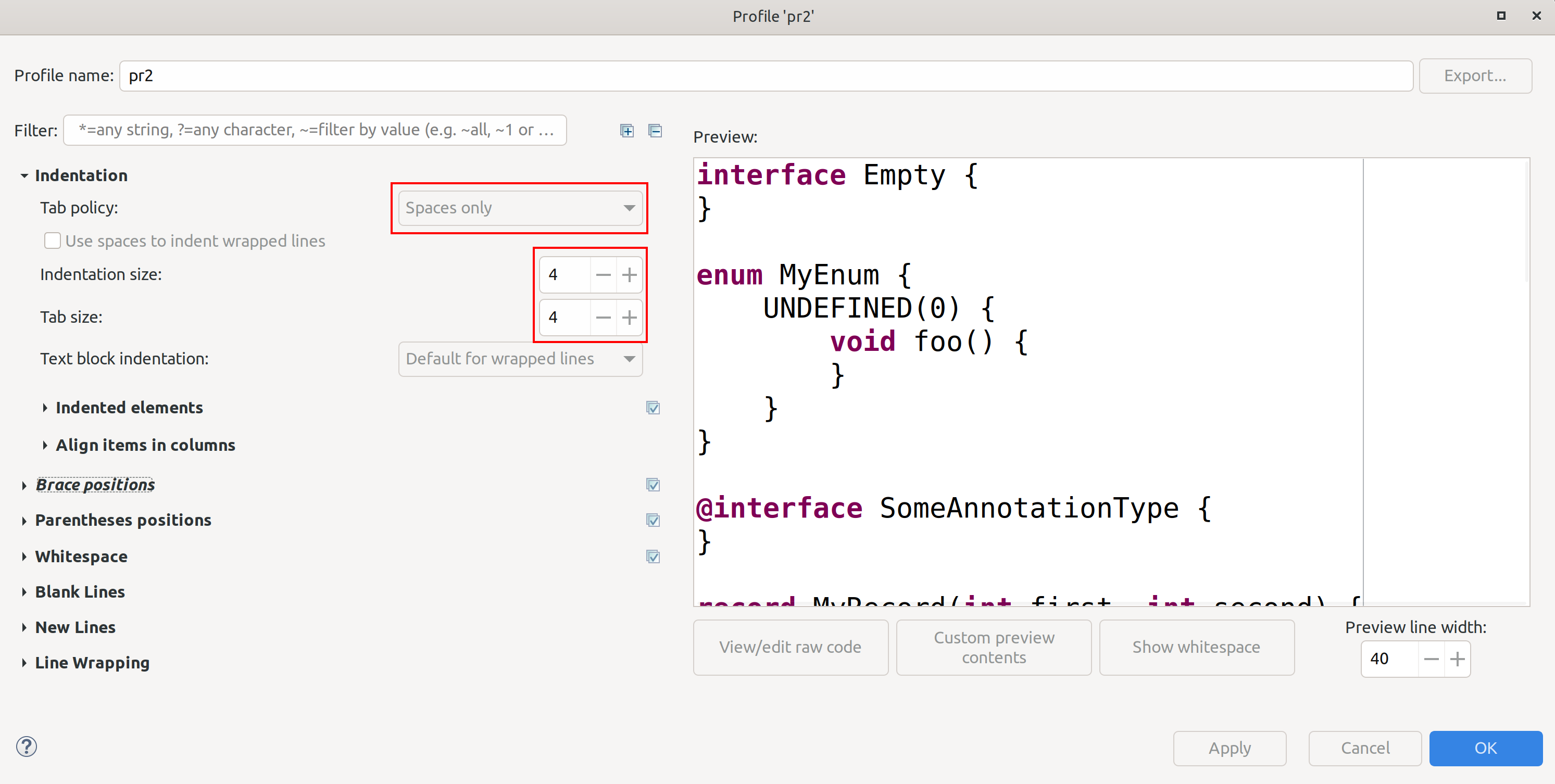This screenshot has height=784, width=1555.
Task: Click the Parentheses positions preview check icon
Action: pyautogui.click(x=653, y=520)
